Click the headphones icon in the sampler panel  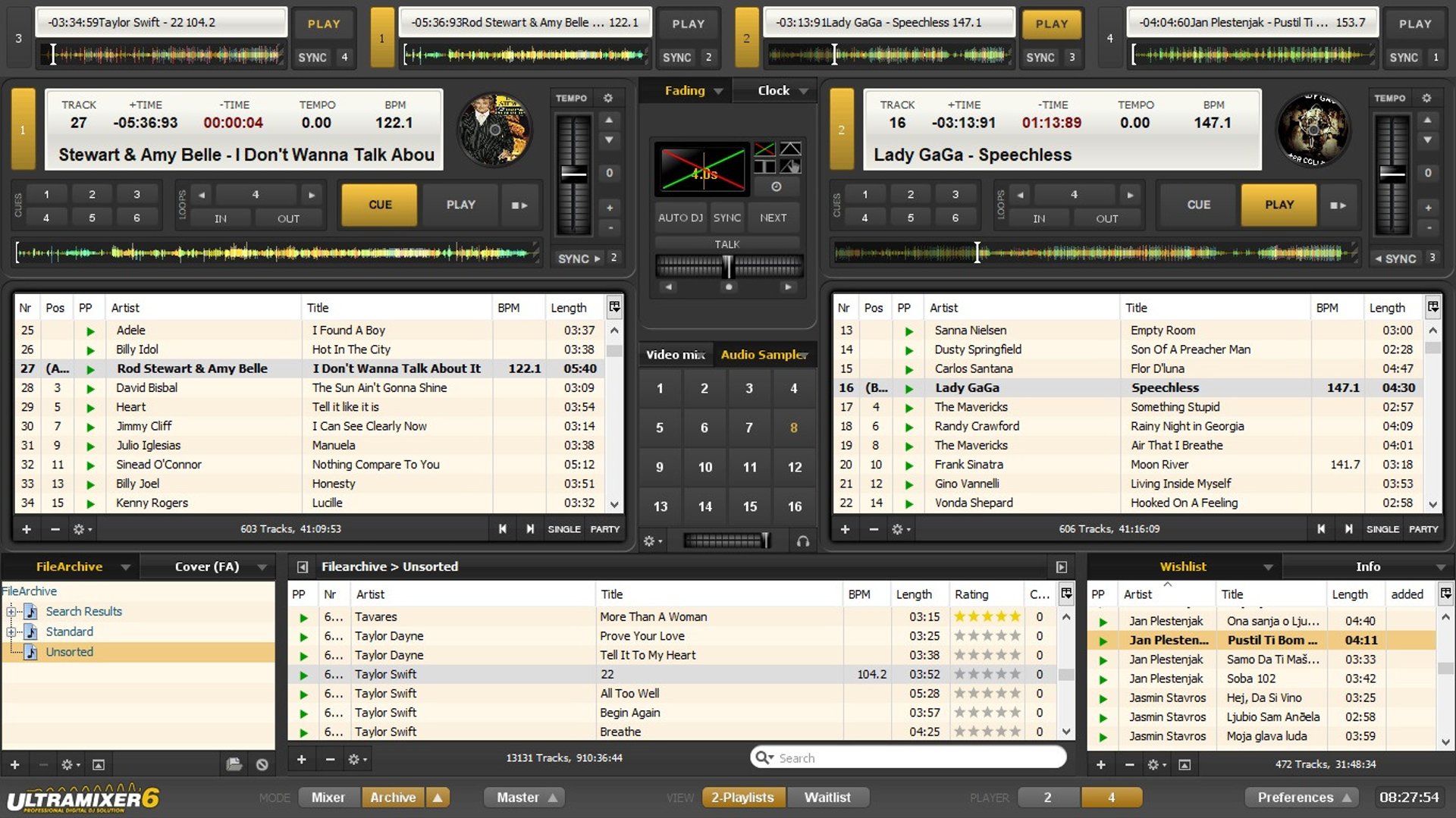tap(803, 541)
